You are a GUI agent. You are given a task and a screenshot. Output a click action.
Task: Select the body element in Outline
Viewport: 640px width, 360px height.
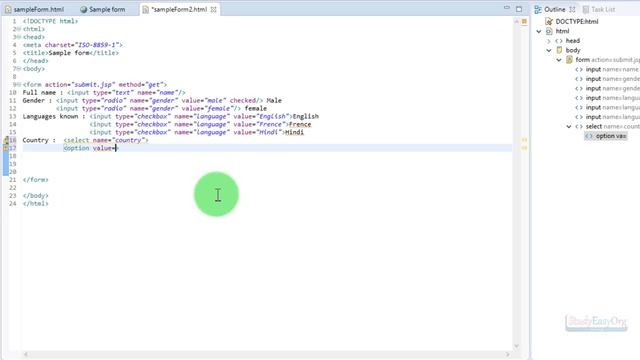coord(573,50)
